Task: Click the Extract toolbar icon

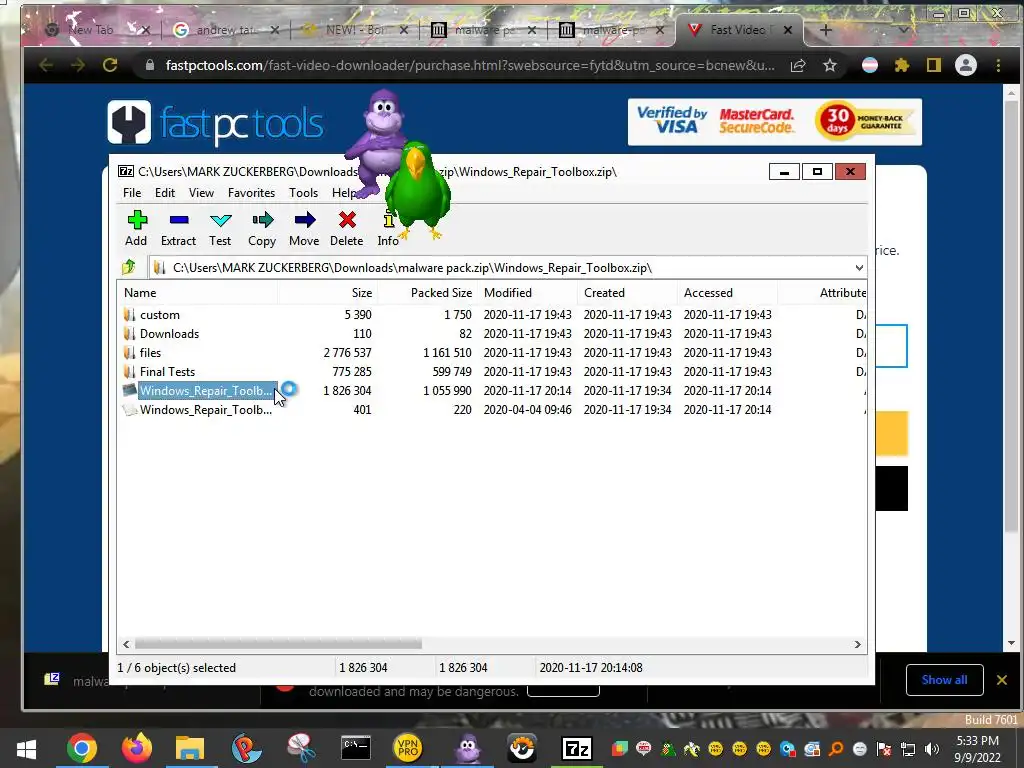Action: click(178, 228)
